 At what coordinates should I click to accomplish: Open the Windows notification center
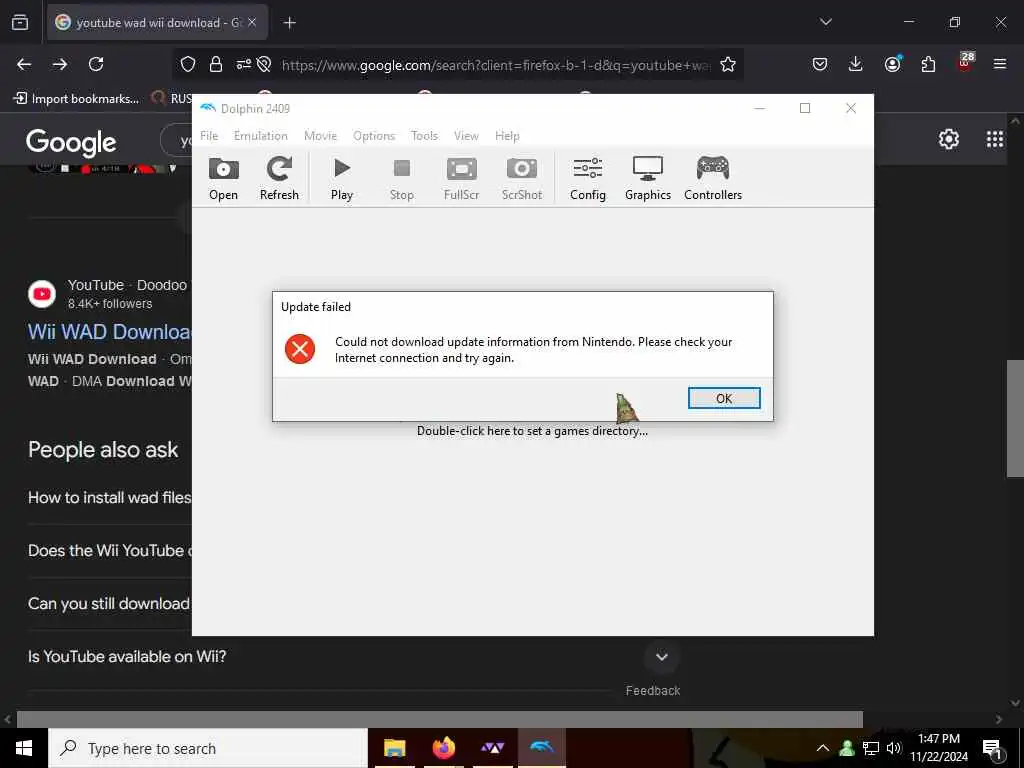pos(992,748)
